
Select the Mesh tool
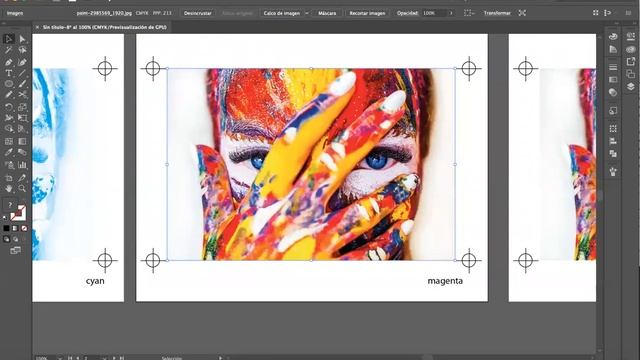click(x=9, y=141)
